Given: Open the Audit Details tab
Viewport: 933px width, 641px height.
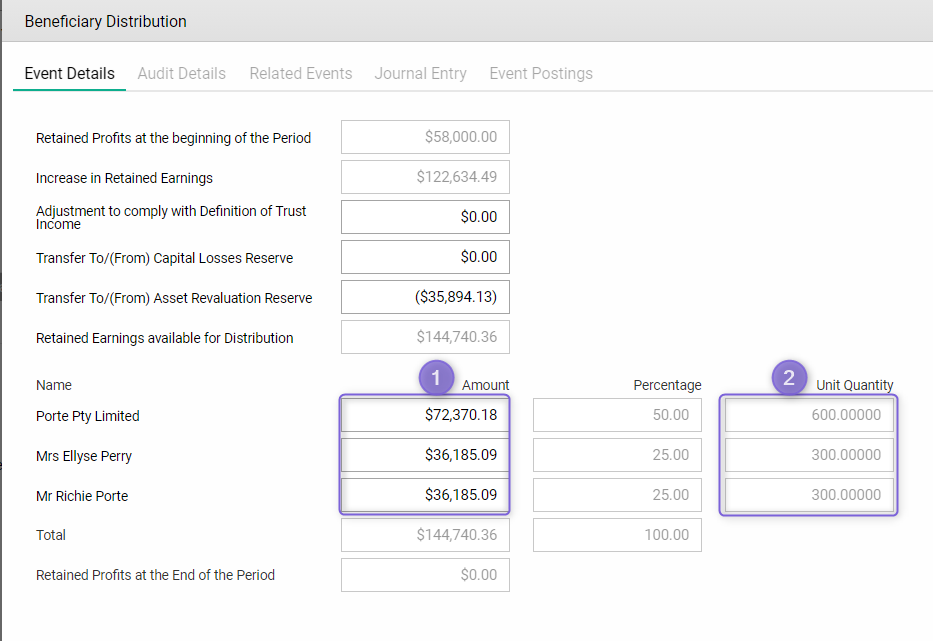Looking at the screenshot, I should 181,73.
